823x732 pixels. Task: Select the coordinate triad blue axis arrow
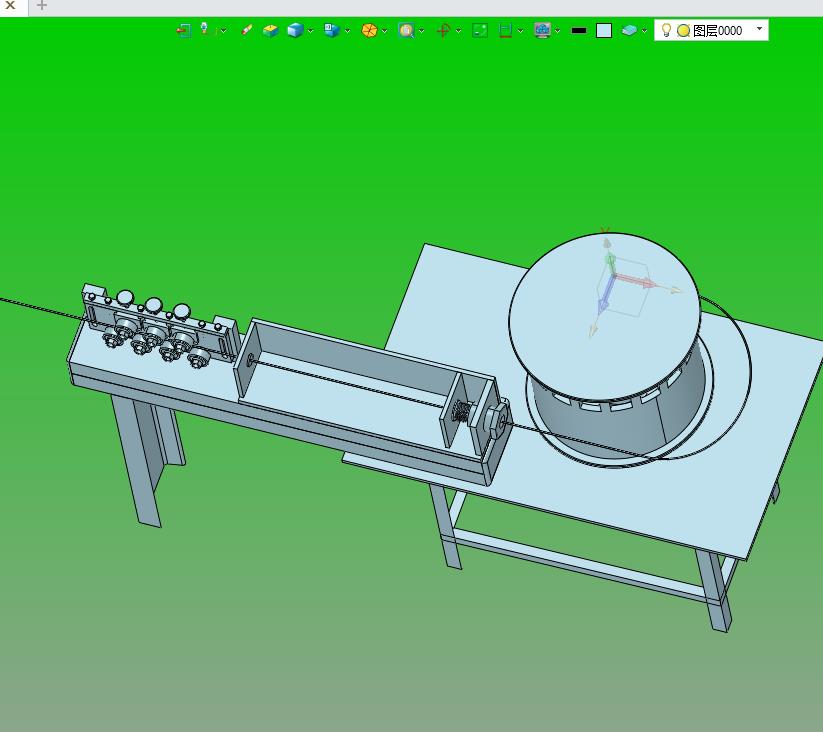(x=606, y=294)
